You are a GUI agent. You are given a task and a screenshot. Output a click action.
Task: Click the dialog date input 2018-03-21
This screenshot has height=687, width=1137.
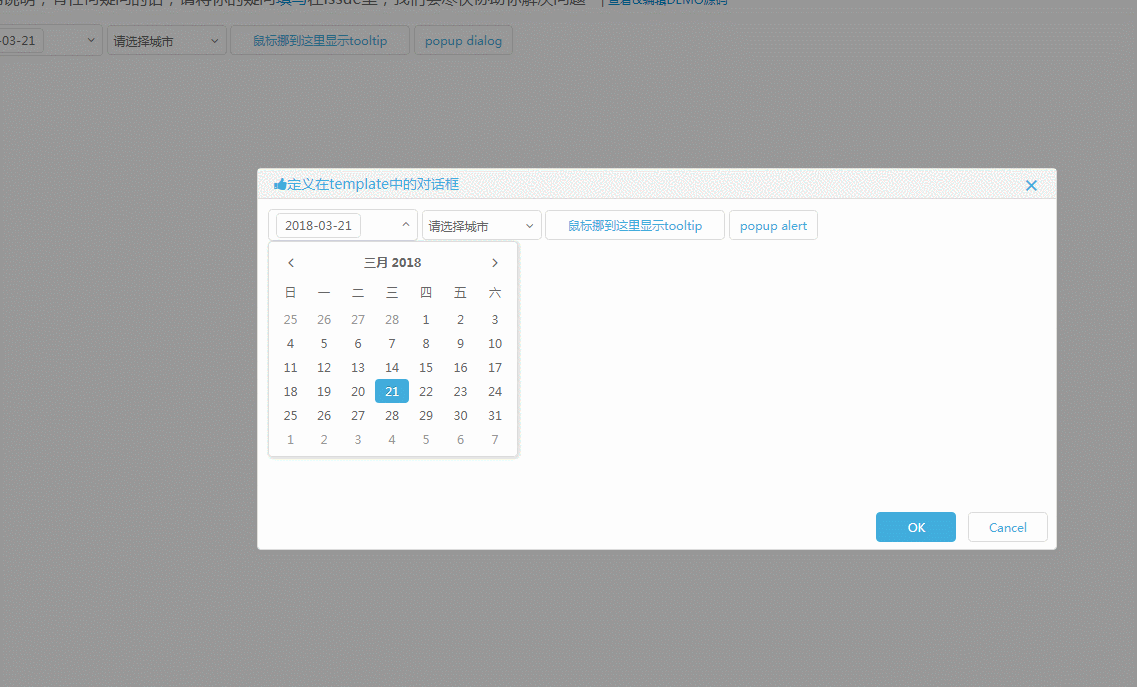[x=318, y=226]
